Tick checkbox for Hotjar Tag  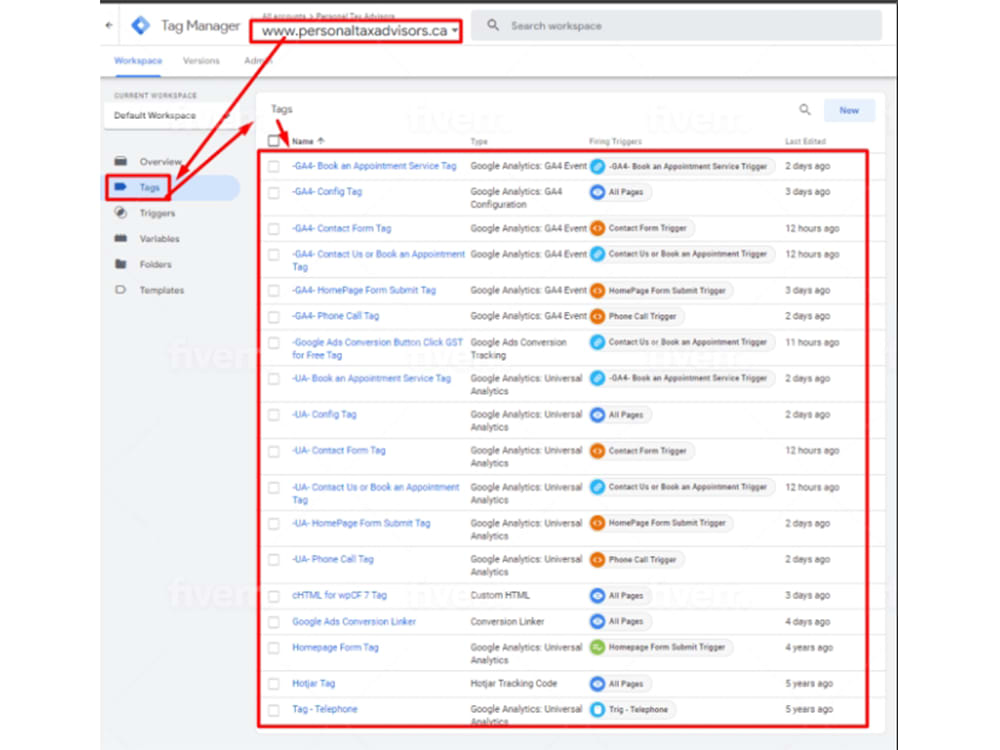coord(274,684)
